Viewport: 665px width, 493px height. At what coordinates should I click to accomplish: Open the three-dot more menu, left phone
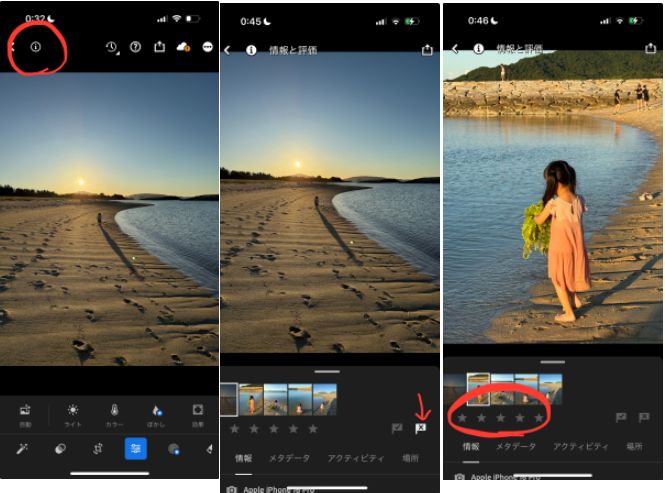[x=207, y=47]
